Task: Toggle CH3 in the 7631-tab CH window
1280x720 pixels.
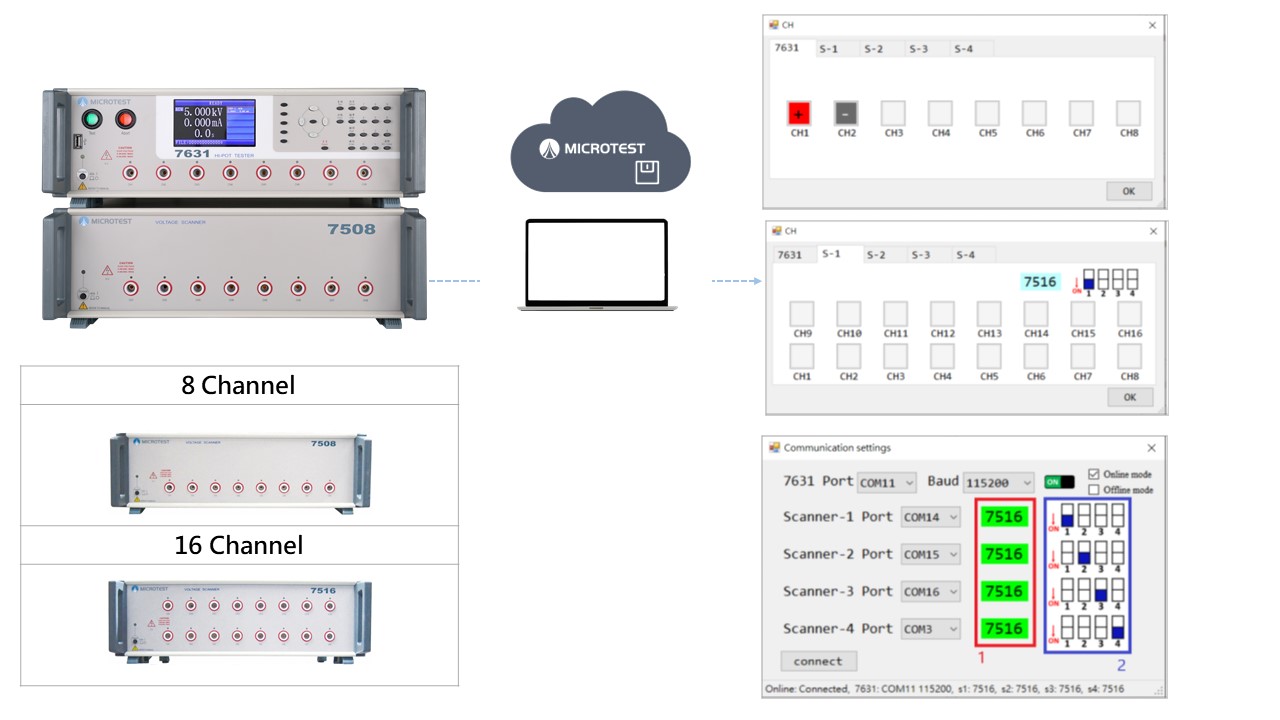Action: click(x=893, y=113)
